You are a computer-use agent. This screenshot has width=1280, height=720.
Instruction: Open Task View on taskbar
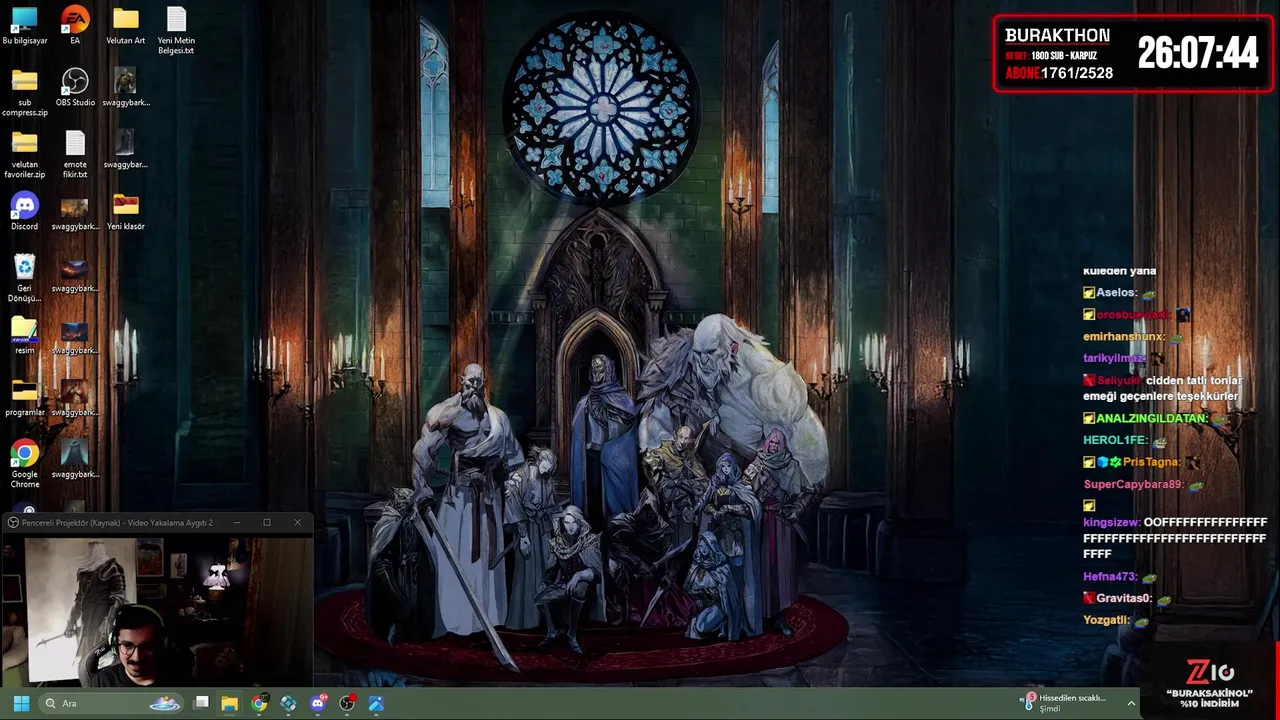[201, 704]
